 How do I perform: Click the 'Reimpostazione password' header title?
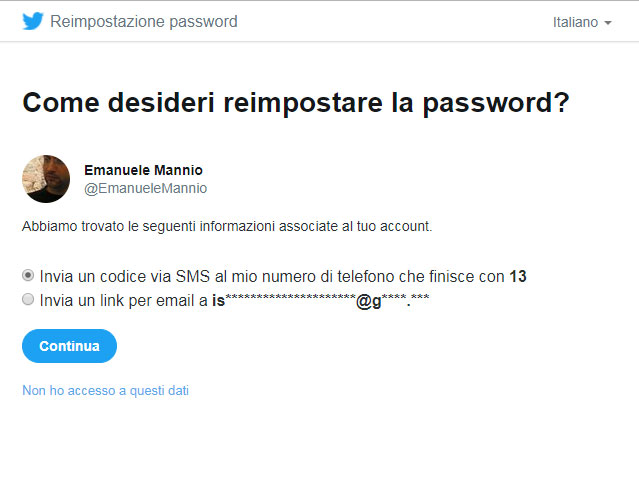144,21
